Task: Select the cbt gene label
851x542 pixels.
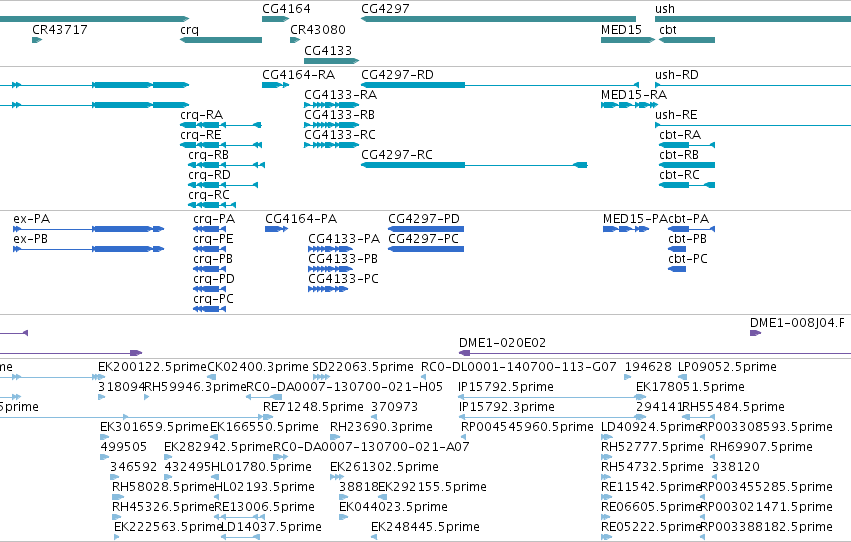Action: click(668, 30)
